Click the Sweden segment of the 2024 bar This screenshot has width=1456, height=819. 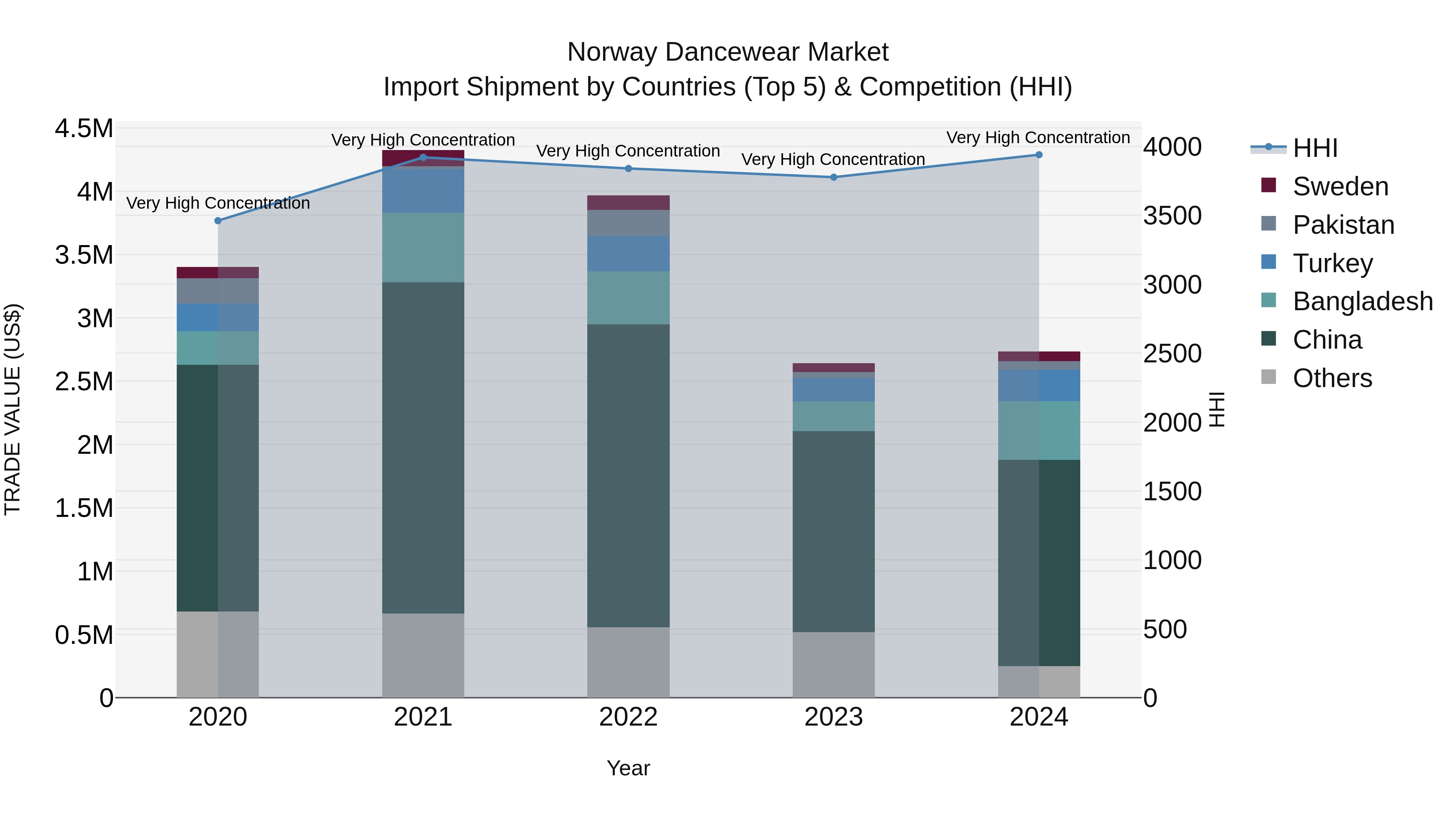[x=1039, y=356]
